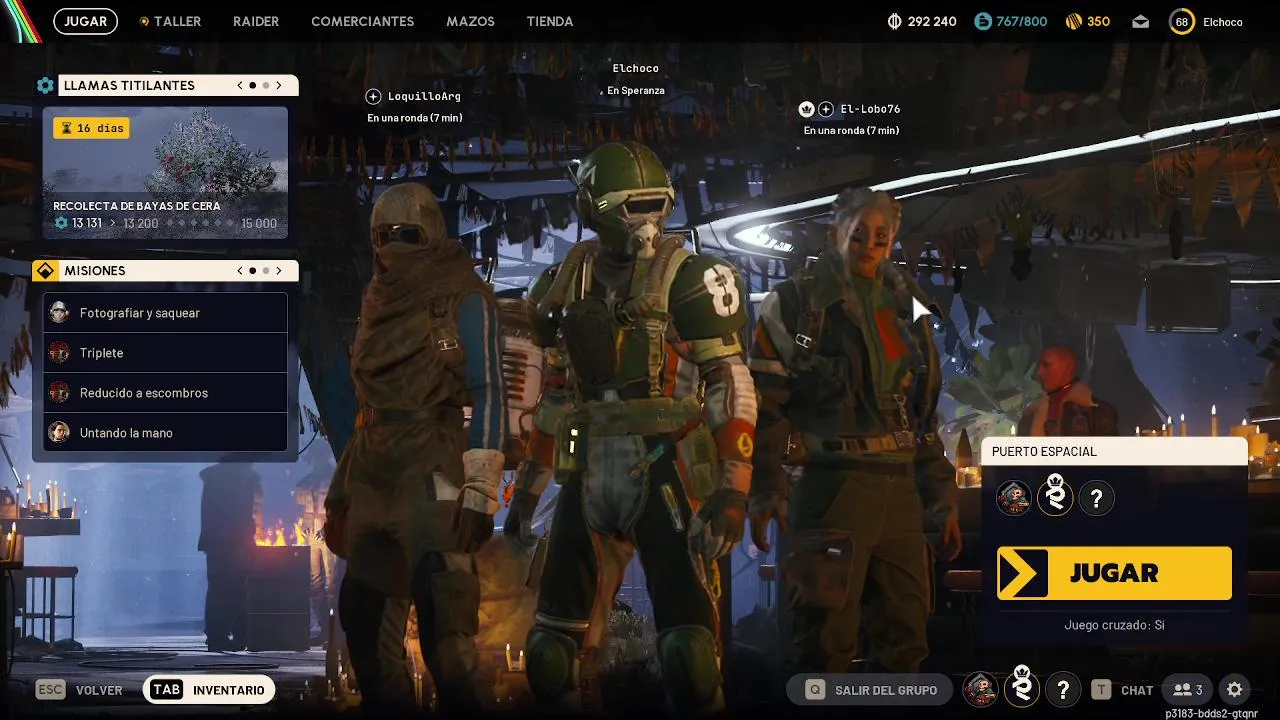Image resolution: width=1280 pixels, height=720 pixels.
Task: Click the snake emblem avatar in bottom bar
Action: (1021, 687)
